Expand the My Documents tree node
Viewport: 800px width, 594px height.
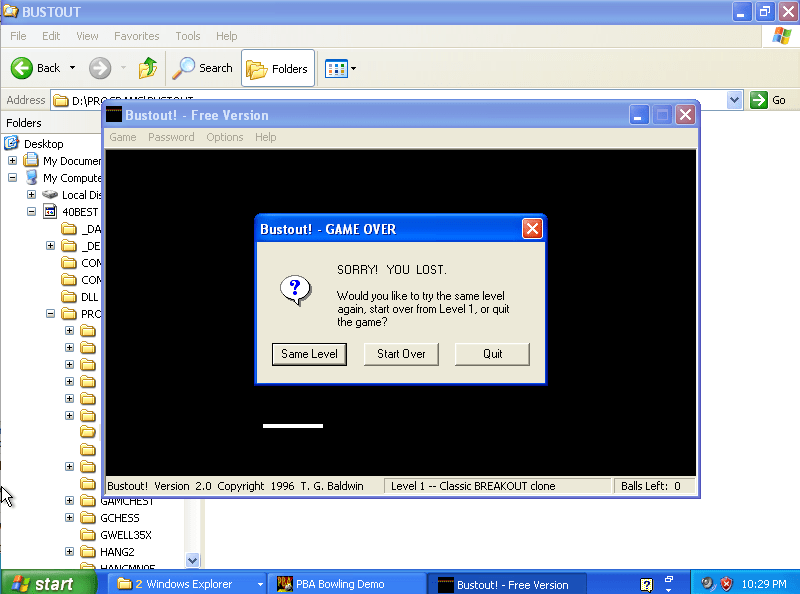[x=12, y=161]
